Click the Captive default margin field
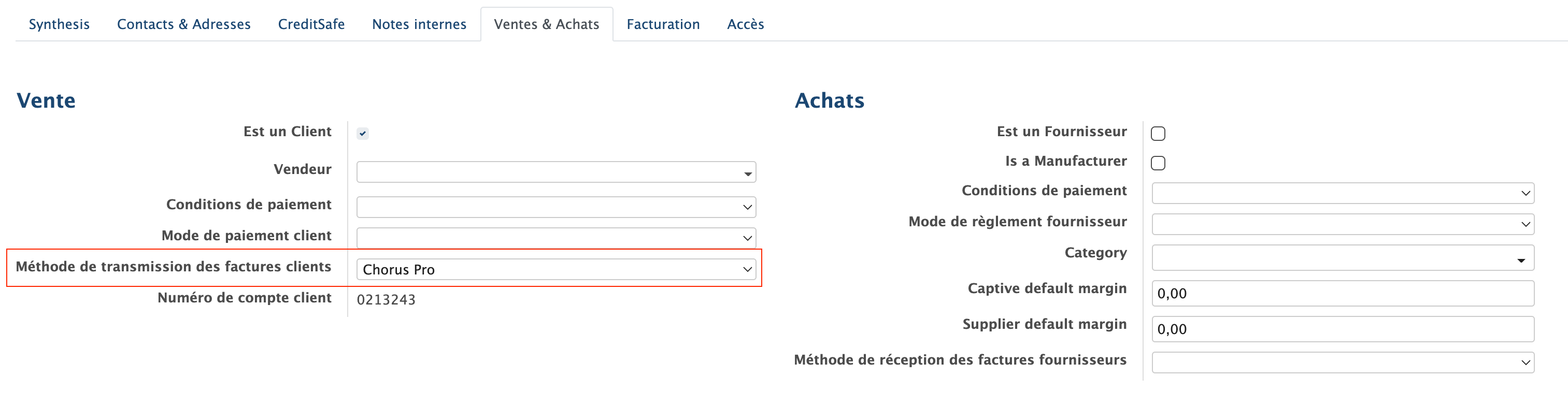Viewport: 1568px width, 406px height. point(1342,294)
